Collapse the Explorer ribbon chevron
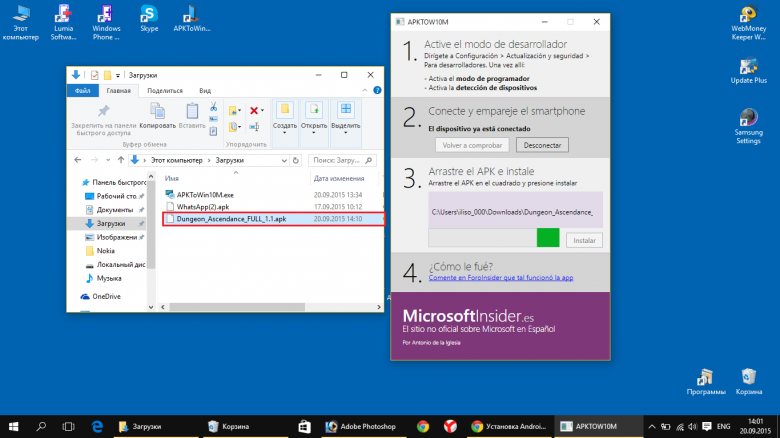This screenshot has height=438, width=780. [x=365, y=90]
